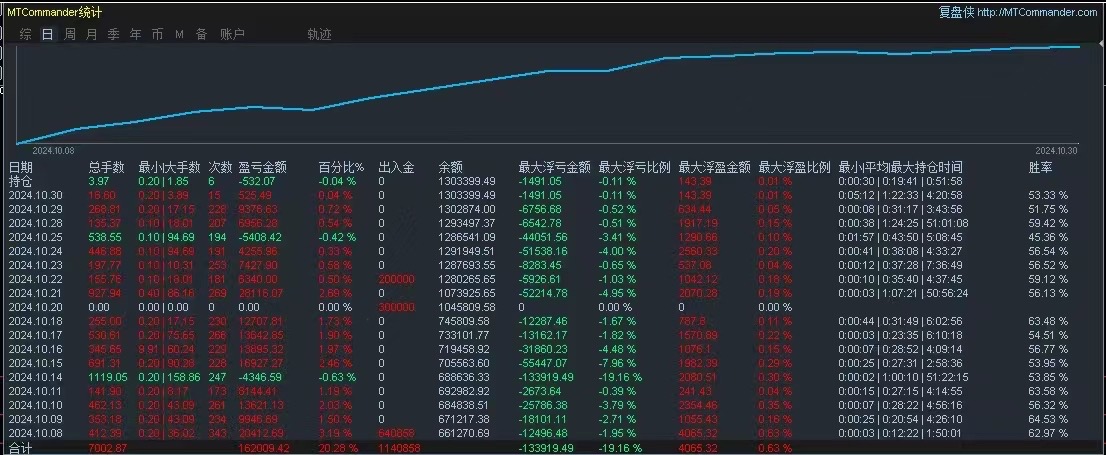Click the 总手数 column header
This screenshot has width=1106, height=455.
point(107,168)
